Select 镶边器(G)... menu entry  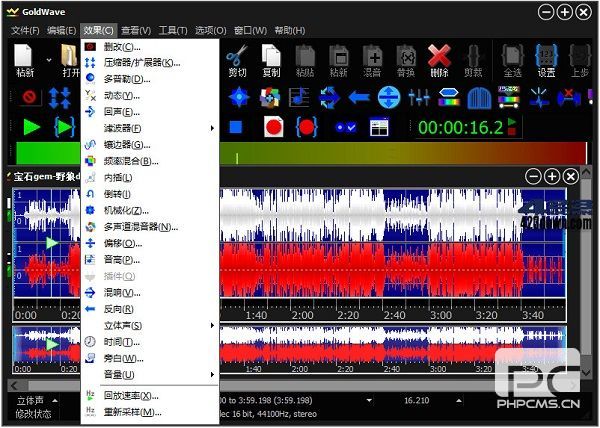coord(150,145)
